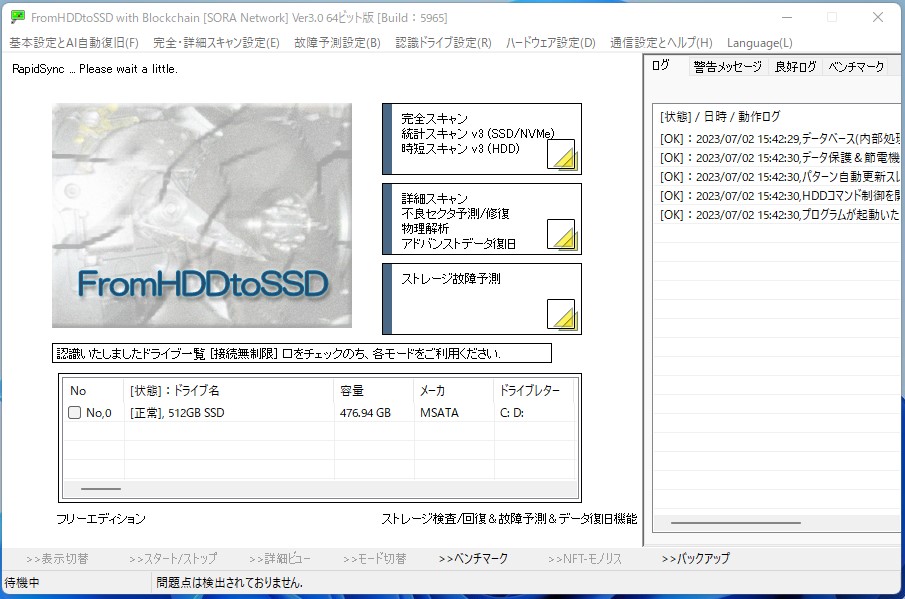The image size is (905, 599).
Task: Open the 通信設定とヘルプ(H) menu
Action: pos(661,43)
